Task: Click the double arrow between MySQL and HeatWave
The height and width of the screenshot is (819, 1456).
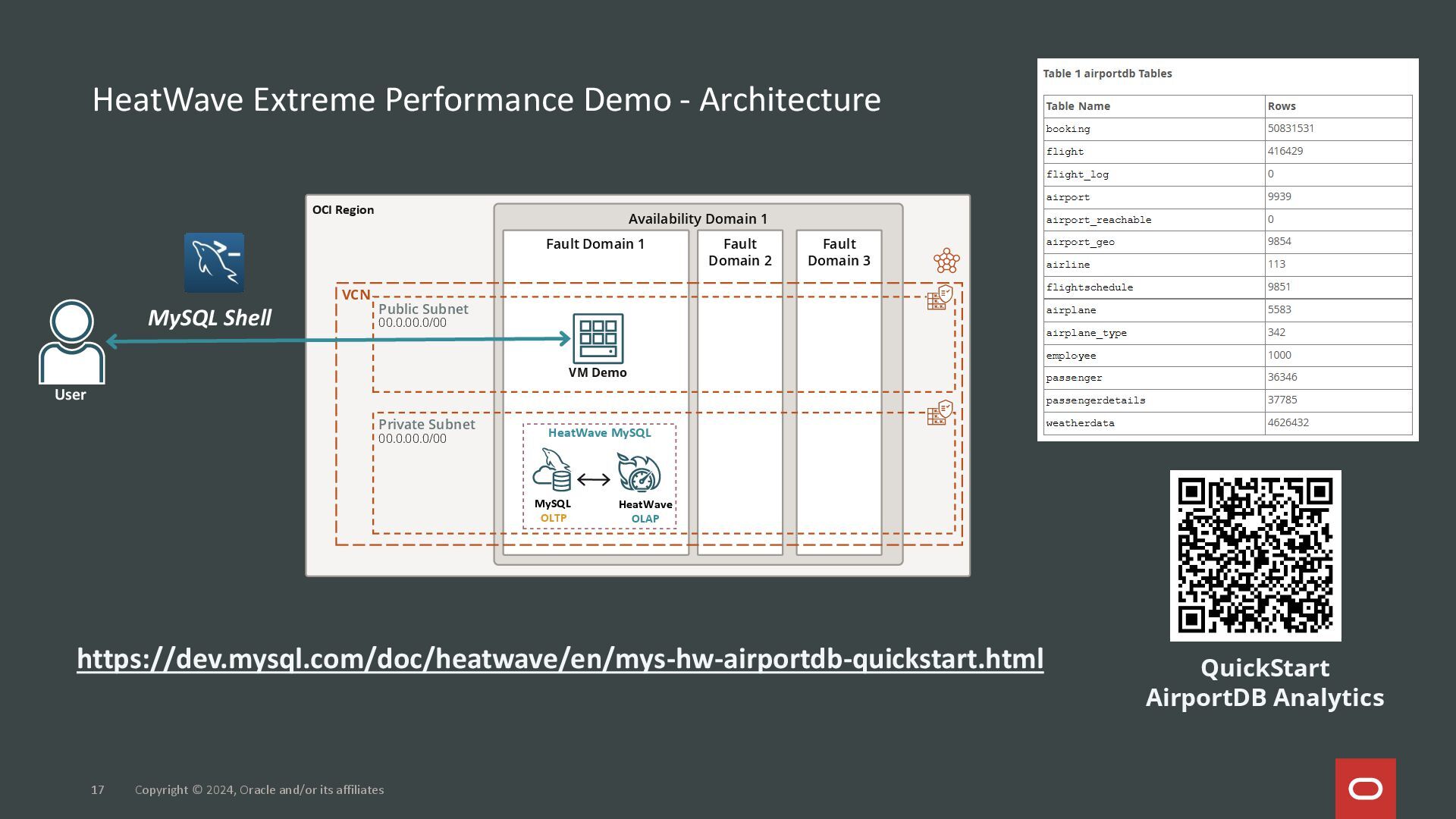Action: (x=594, y=479)
